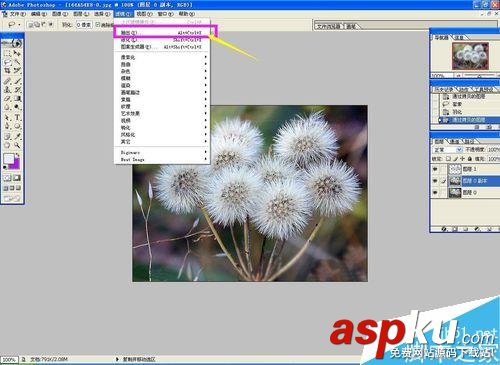The height and width of the screenshot is (365, 500).
Task: Select the Blur tool
Action: click(7, 107)
